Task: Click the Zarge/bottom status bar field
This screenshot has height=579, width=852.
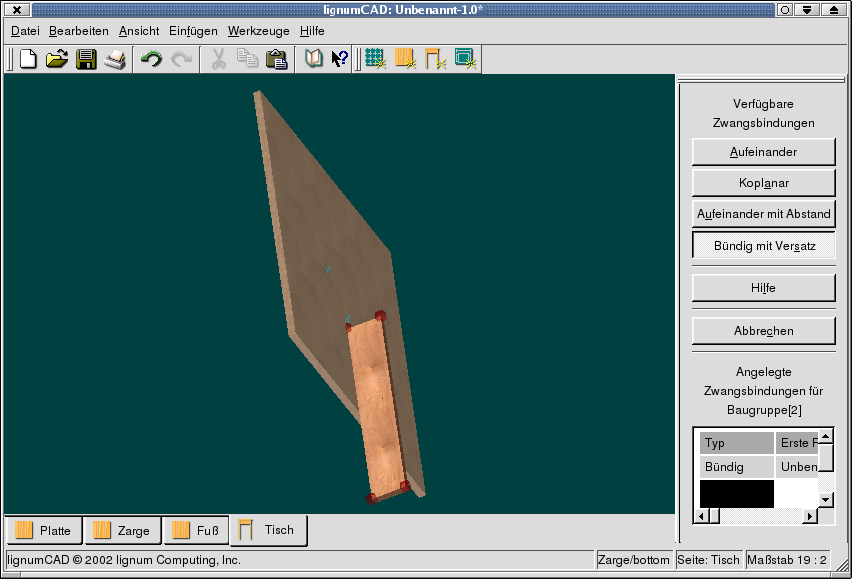Action: (x=633, y=560)
